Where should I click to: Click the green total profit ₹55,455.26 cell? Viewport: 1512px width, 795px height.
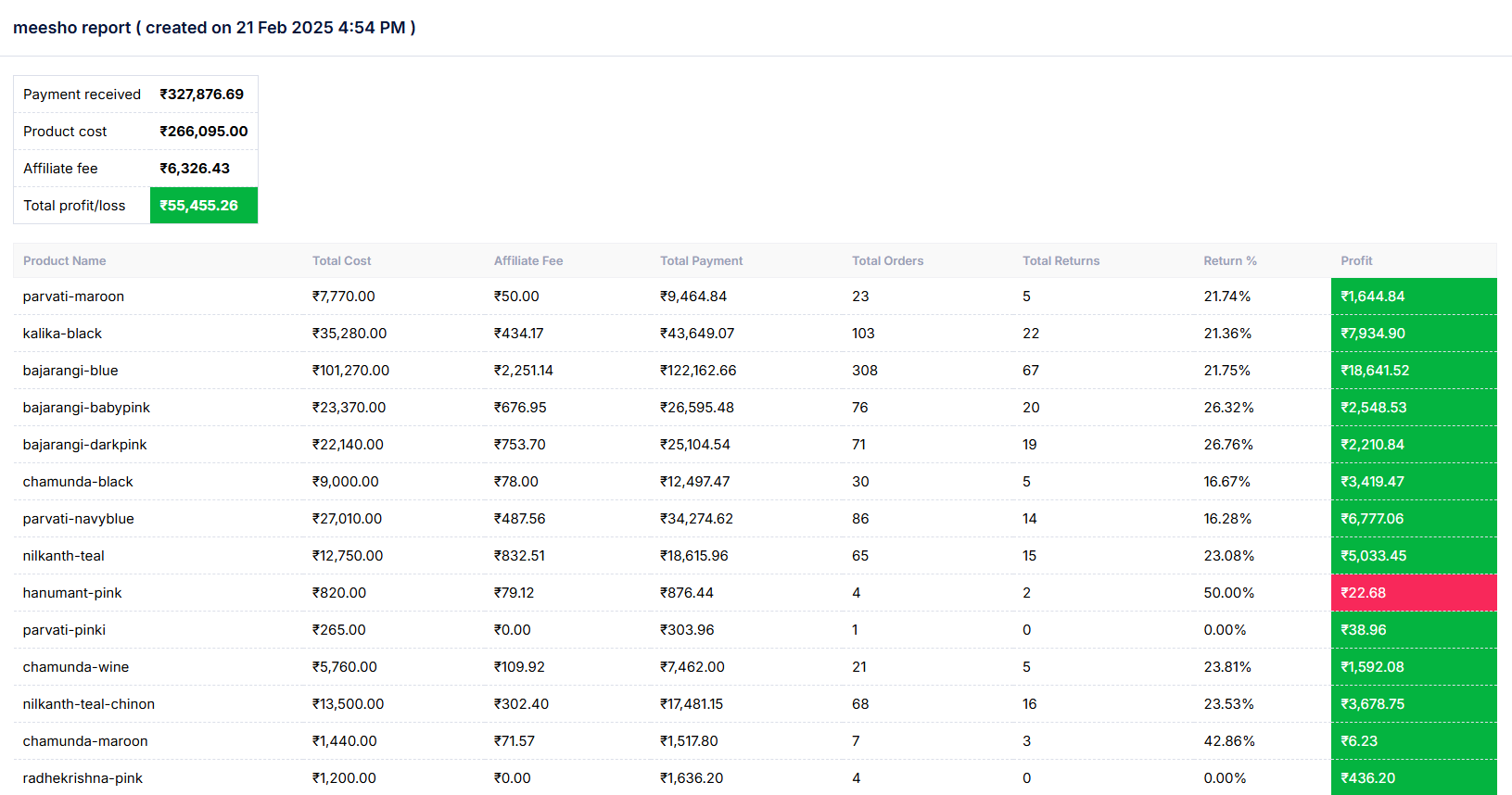click(204, 206)
